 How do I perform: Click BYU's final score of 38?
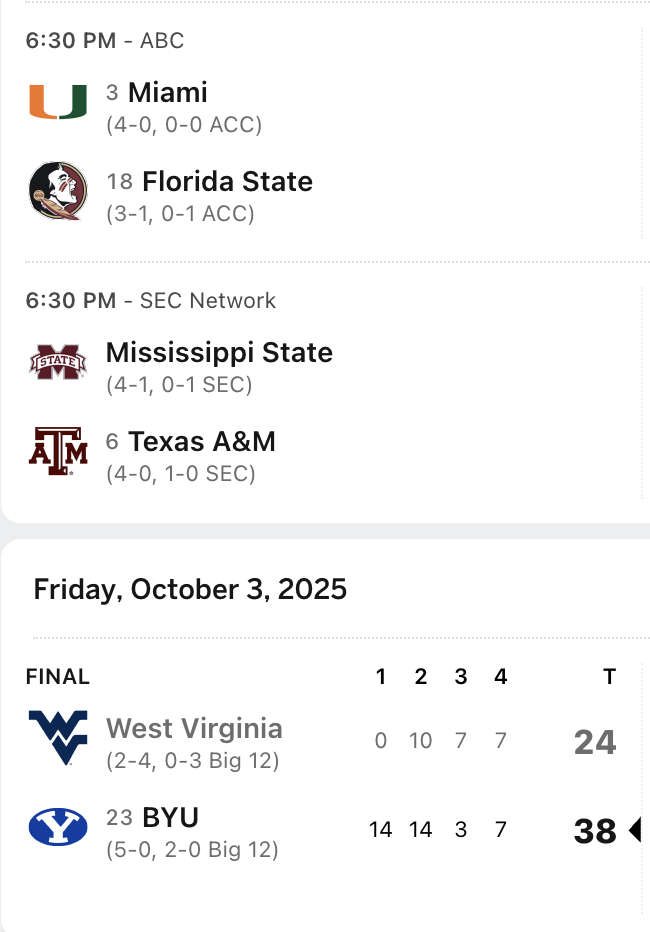pyautogui.click(x=595, y=830)
